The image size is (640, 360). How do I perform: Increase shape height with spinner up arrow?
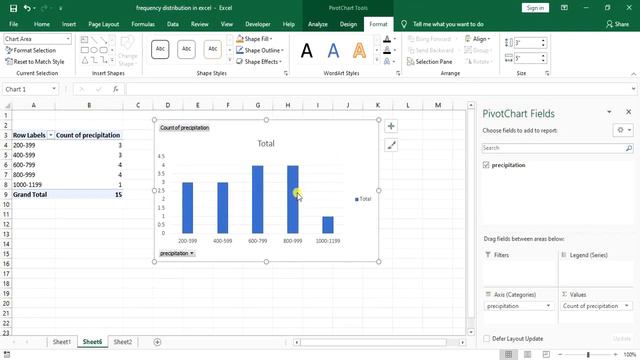click(543, 40)
